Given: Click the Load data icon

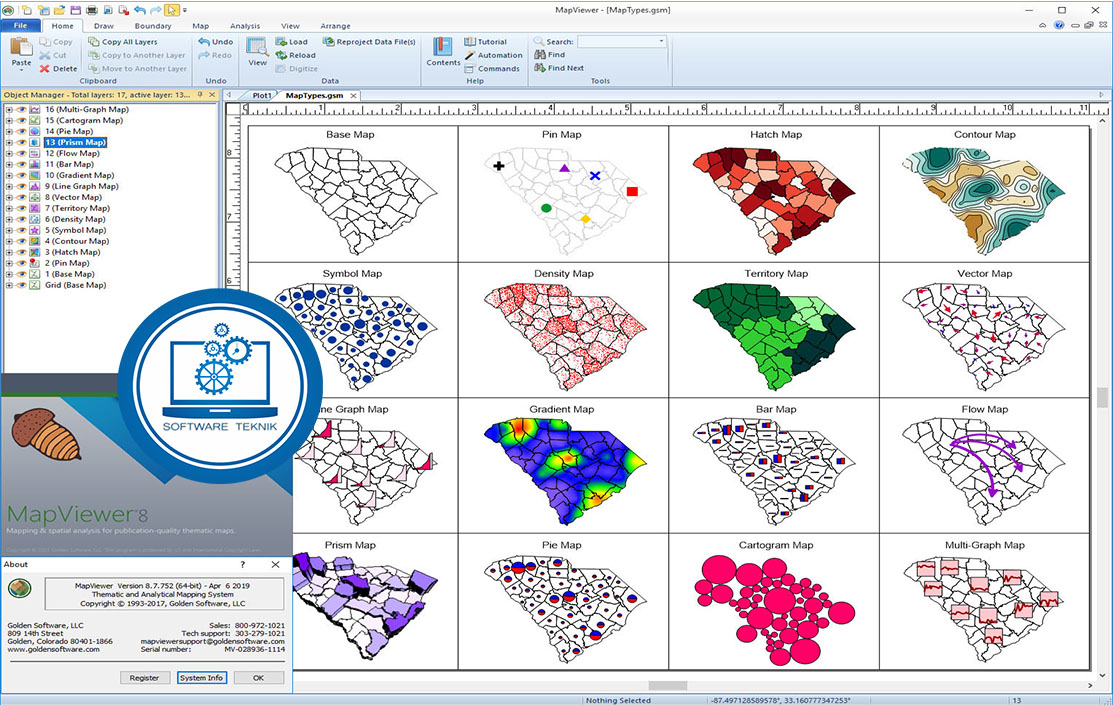Looking at the screenshot, I should (281, 42).
